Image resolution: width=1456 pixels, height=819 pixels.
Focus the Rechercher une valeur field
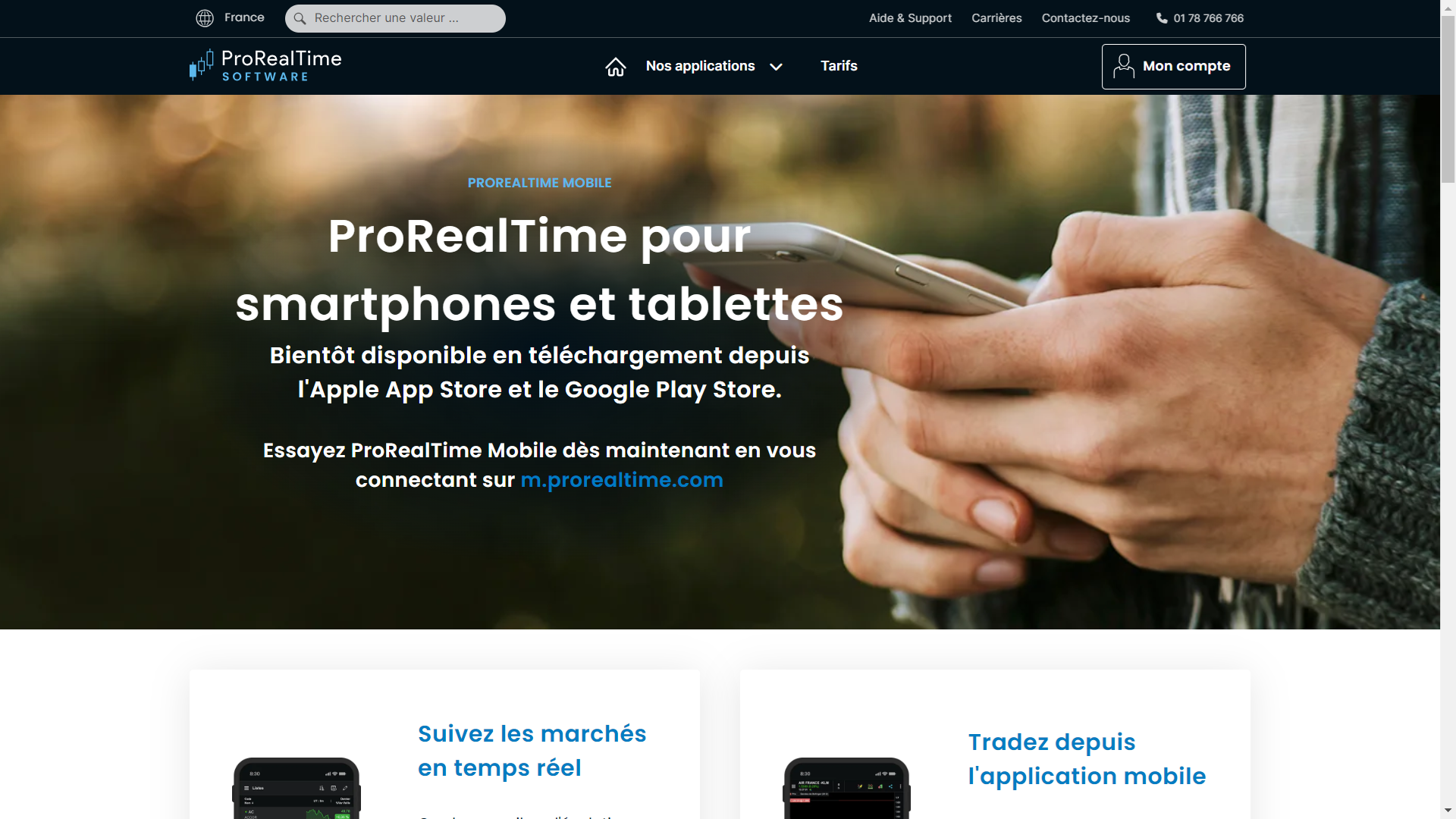[395, 18]
